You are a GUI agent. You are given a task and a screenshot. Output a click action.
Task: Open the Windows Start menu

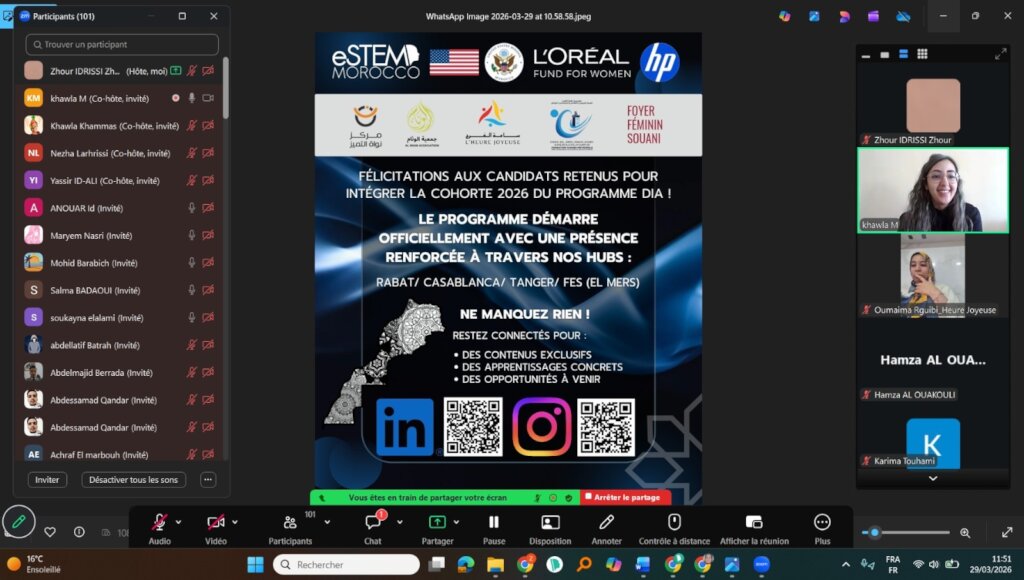[x=255, y=564]
